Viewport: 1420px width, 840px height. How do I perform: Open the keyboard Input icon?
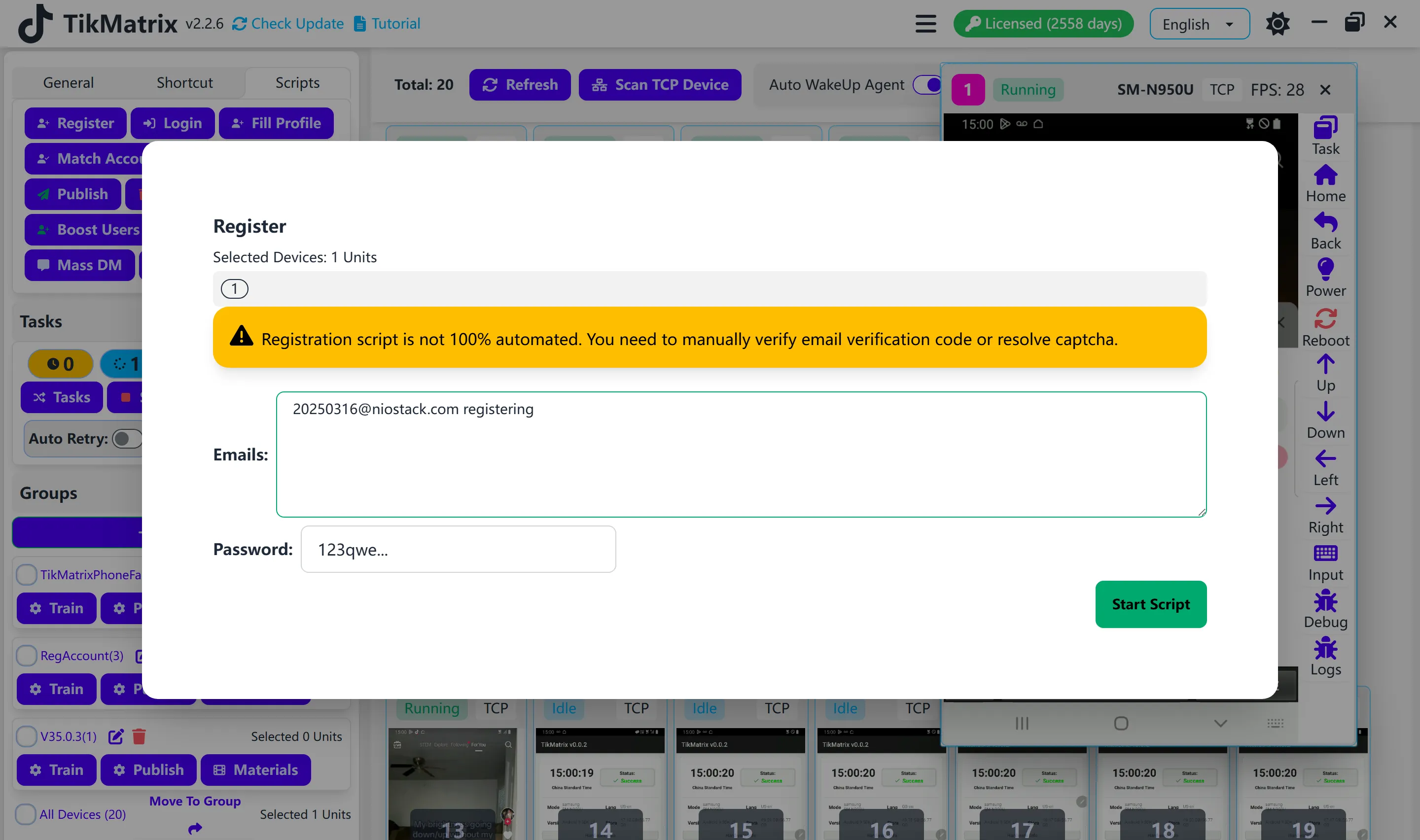(x=1325, y=554)
